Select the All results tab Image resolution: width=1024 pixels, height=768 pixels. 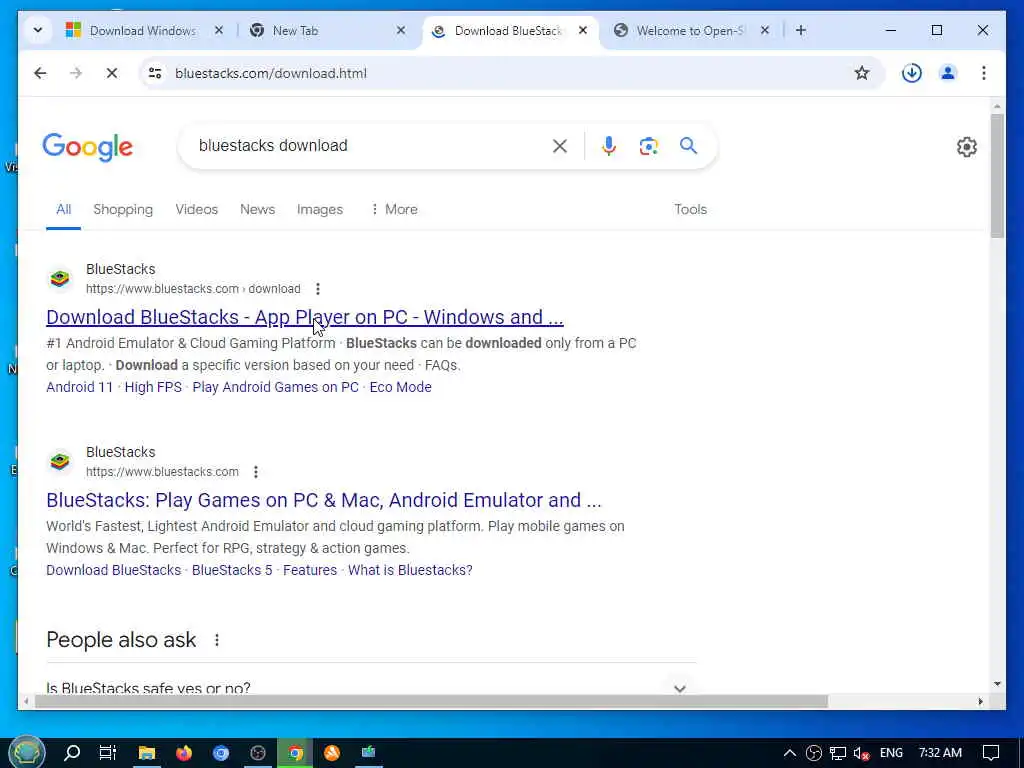coord(63,210)
